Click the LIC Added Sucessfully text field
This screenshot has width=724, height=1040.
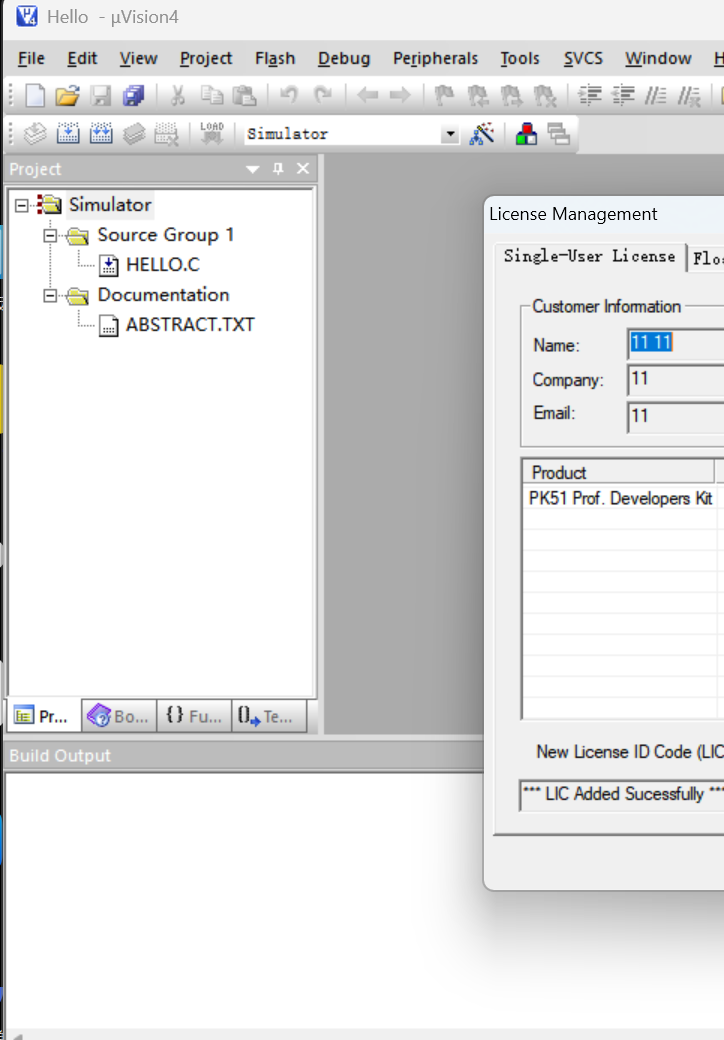(622, 795)
